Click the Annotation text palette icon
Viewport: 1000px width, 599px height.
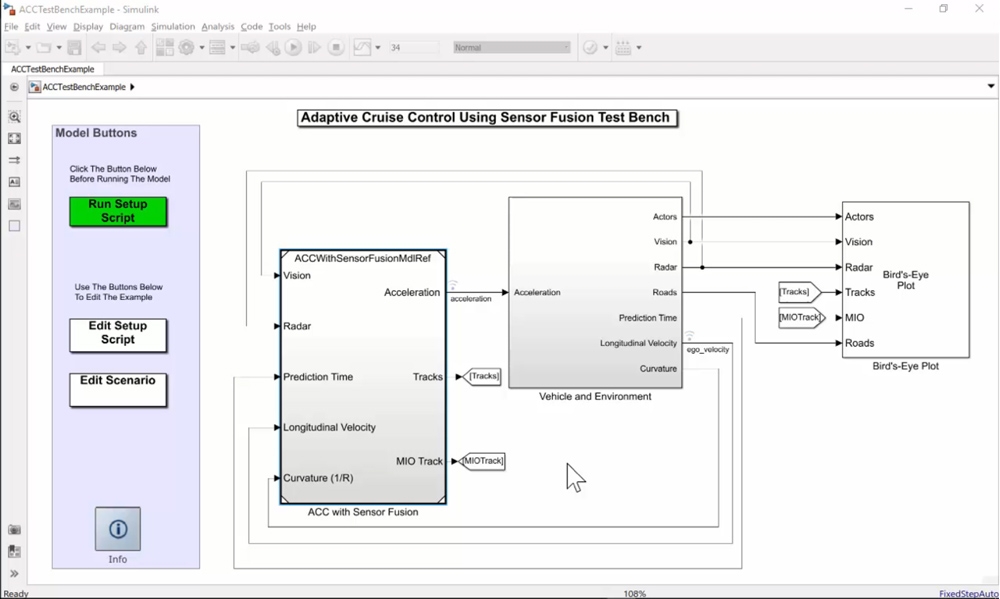pyautogui.click(x=14, y=182)
